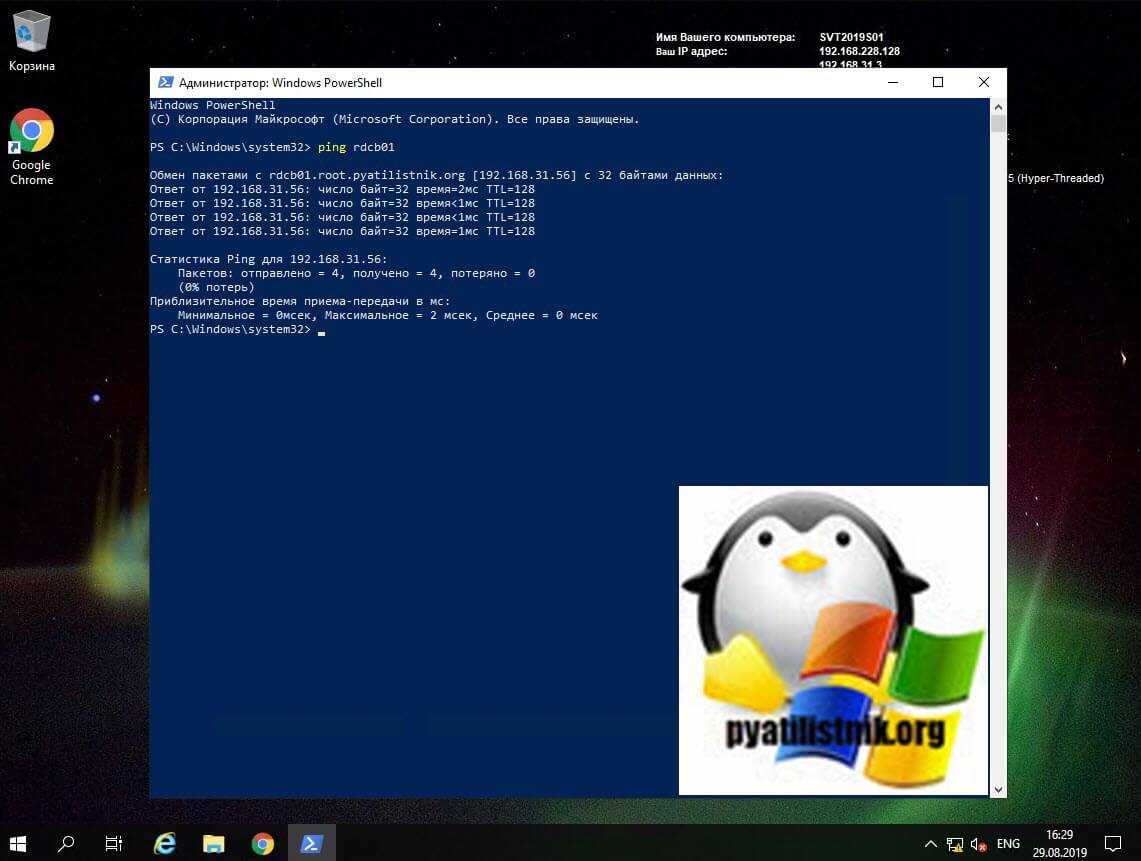Launch Chrome from the taskbar
Image resolution: width=1141 pixels, height=861 pixels.
click(x=263, y=844)
